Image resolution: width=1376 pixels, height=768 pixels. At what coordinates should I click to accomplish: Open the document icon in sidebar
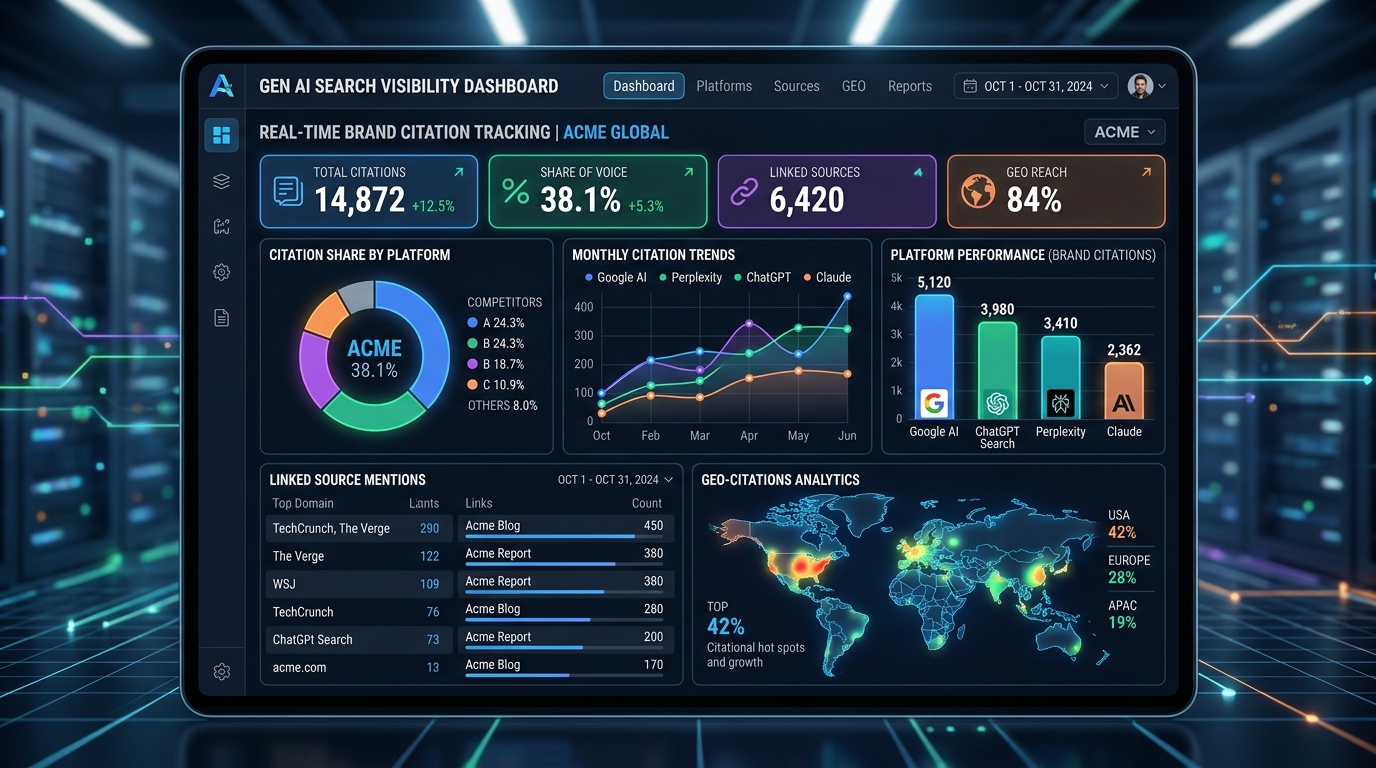[x=221, y=318]
